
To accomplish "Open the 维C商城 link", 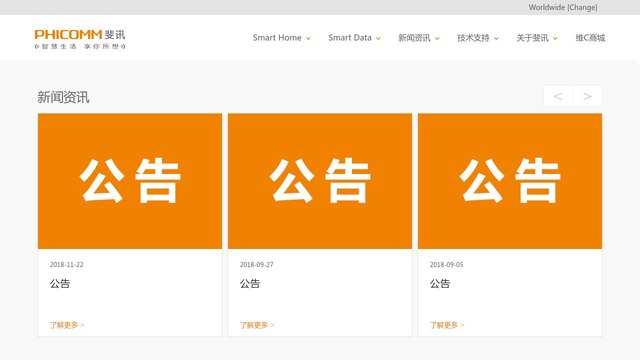I will click(590, 38).
